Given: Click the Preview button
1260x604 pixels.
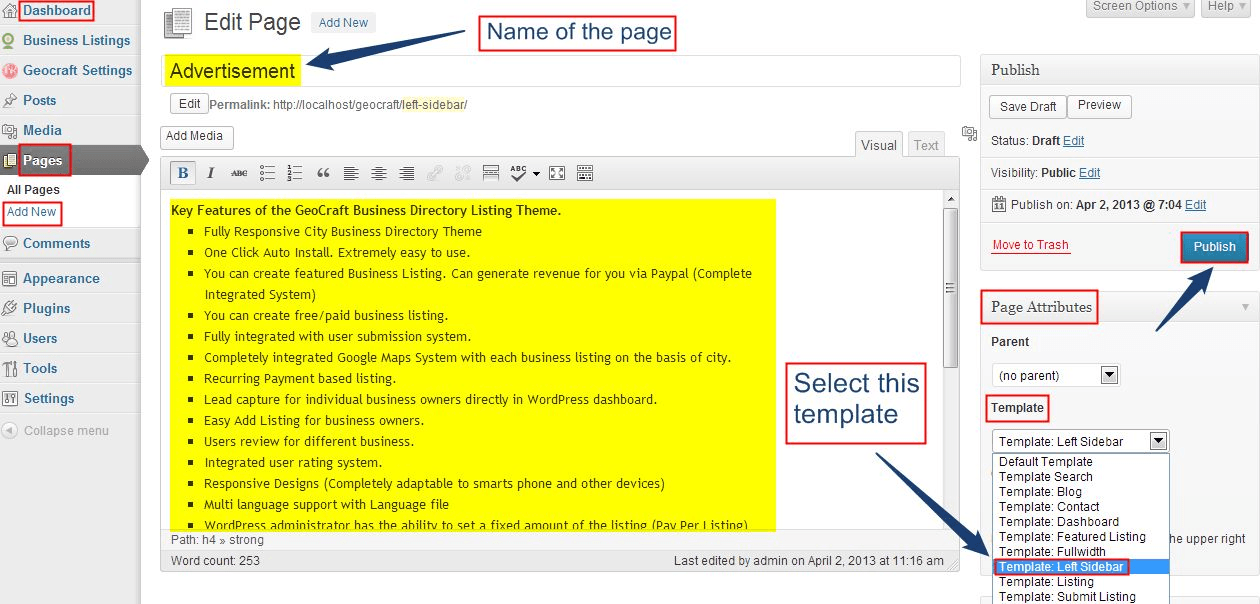Looking at the screenshot, I should (1099, 106).
